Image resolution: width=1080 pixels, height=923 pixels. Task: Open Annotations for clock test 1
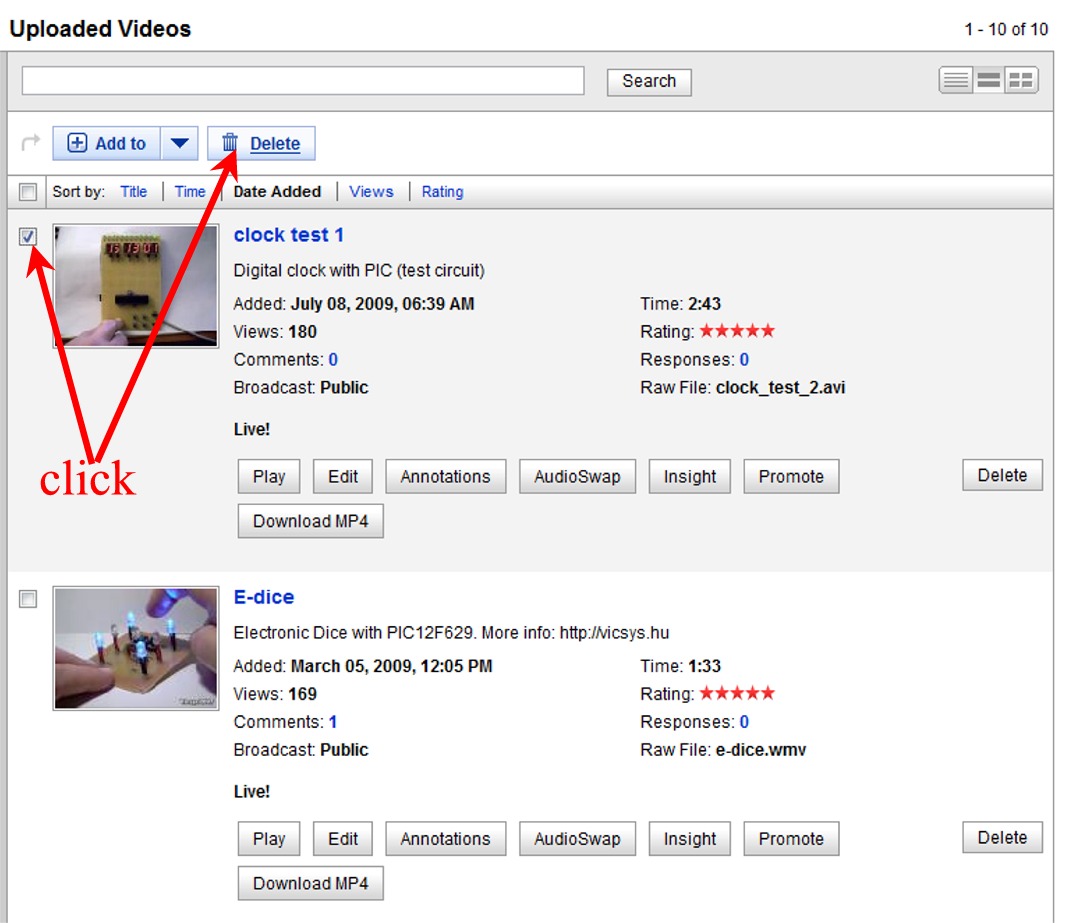click(x=446, y=477)
